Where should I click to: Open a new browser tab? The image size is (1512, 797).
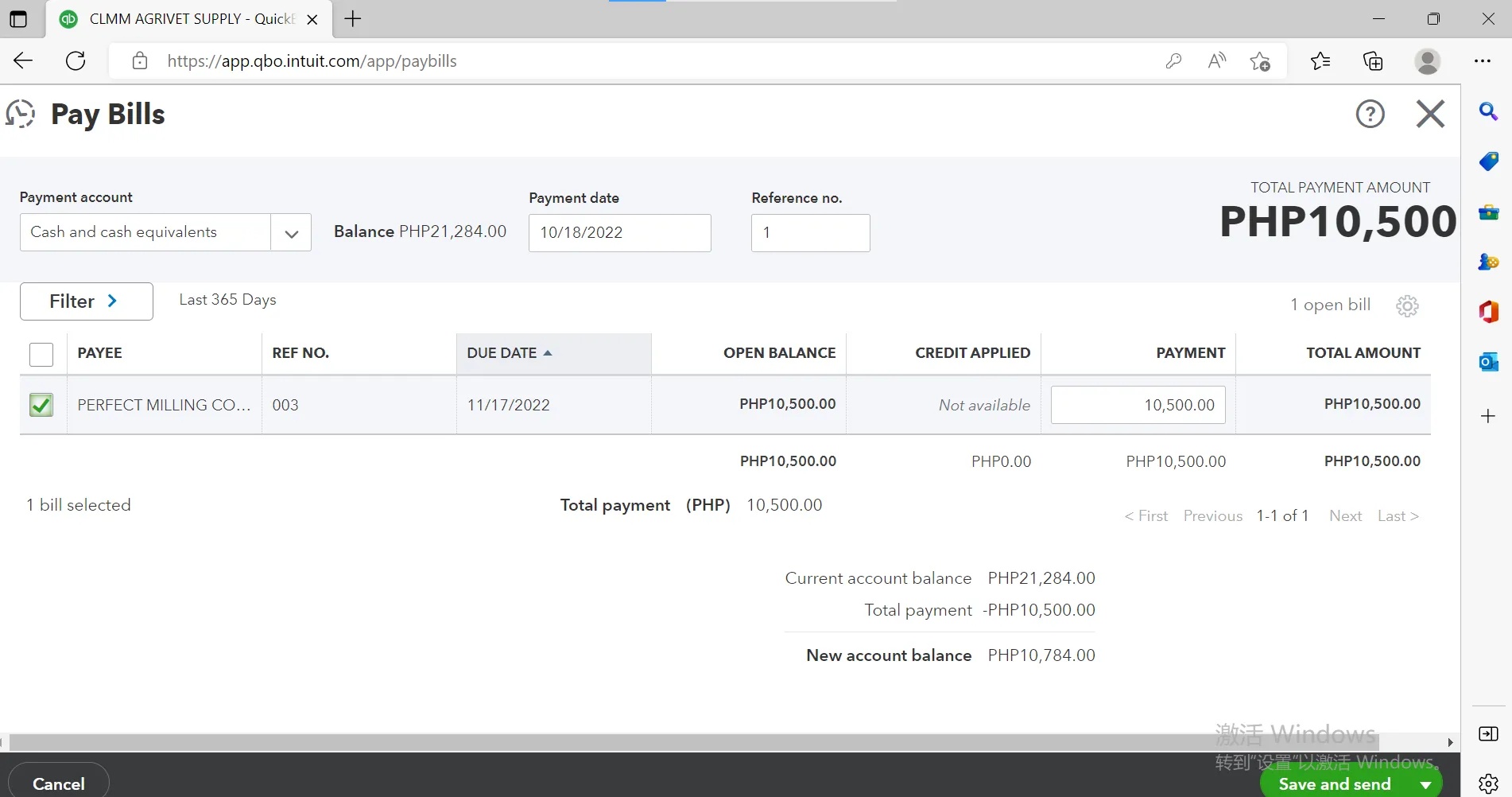pyautogui.click(x=353, y=18)
